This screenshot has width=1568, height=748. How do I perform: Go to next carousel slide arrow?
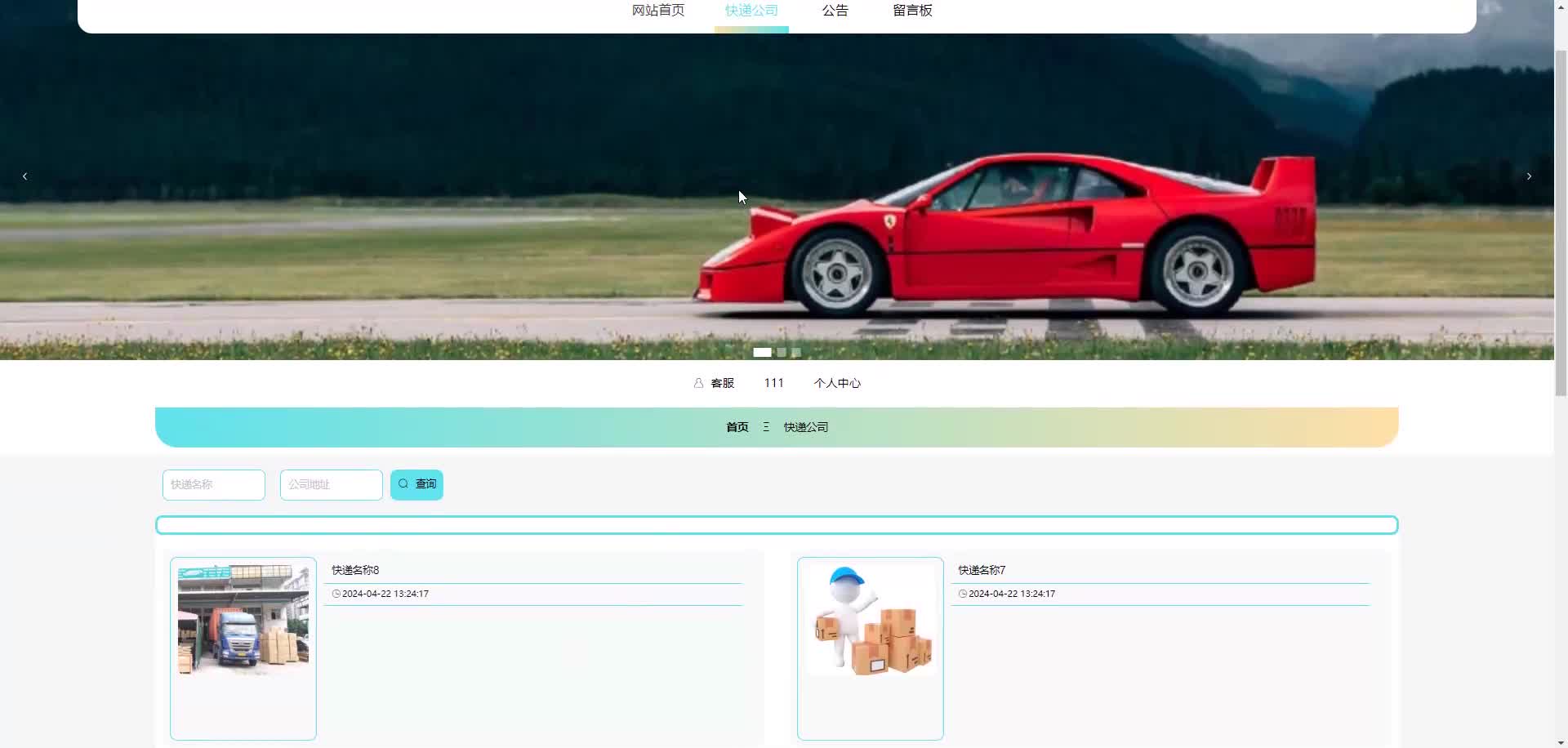[1529, 176]
